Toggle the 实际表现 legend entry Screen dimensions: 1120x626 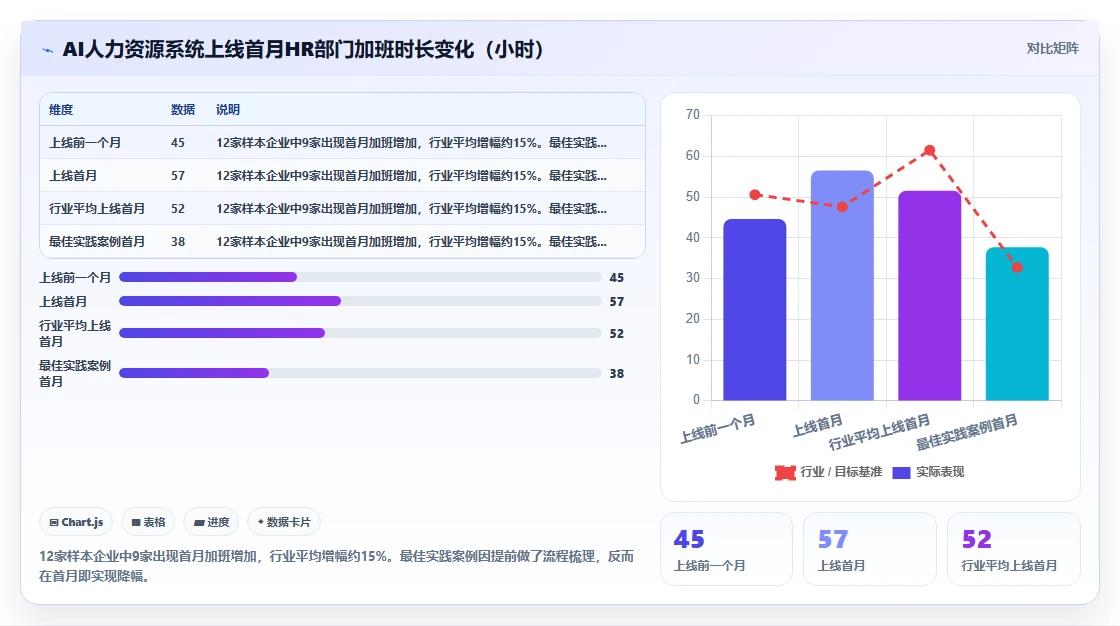pos(929,472)
